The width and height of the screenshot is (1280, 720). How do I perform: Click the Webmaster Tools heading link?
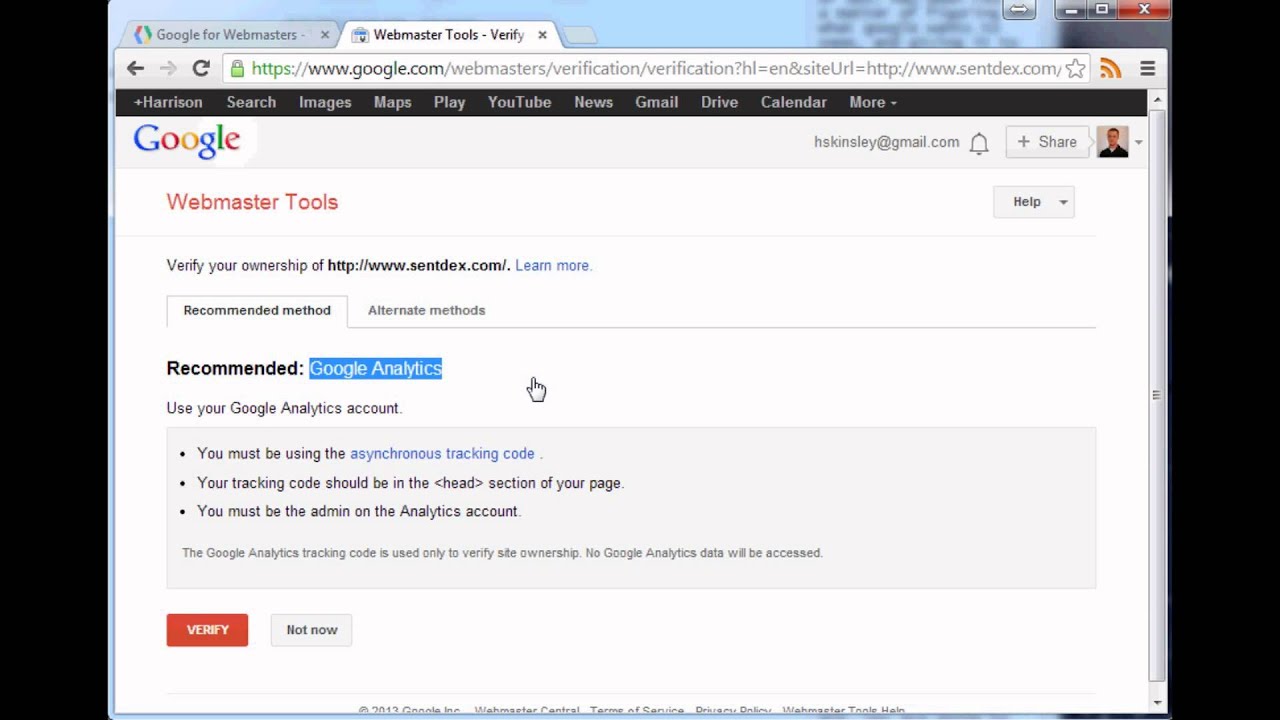tap(252, 202)
